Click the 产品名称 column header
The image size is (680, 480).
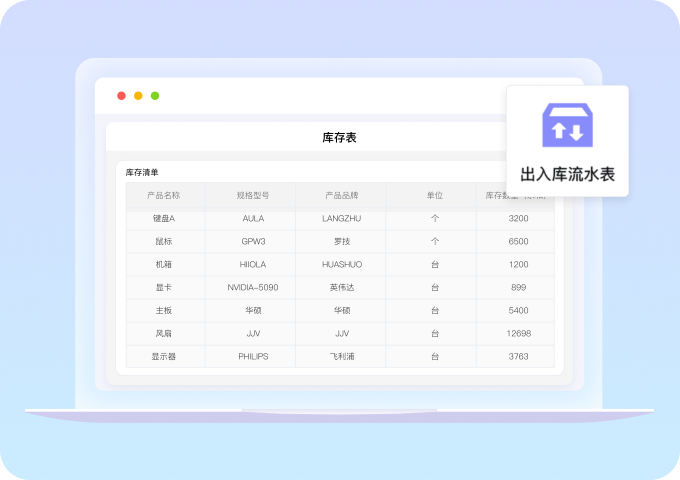(x=163, y=195)
